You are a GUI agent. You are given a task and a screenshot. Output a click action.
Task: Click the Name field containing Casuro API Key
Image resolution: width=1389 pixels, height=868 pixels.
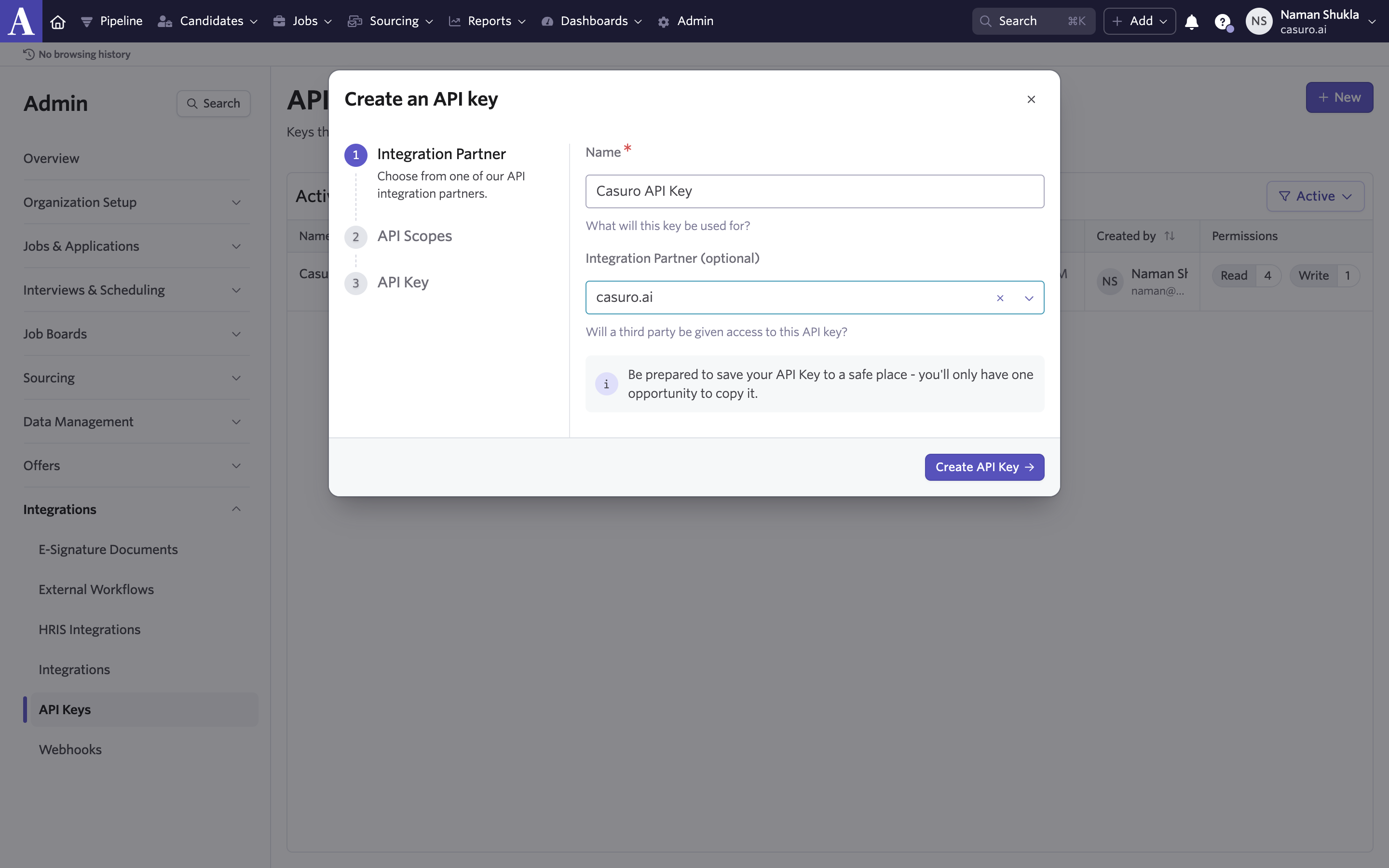pos(815,190)
